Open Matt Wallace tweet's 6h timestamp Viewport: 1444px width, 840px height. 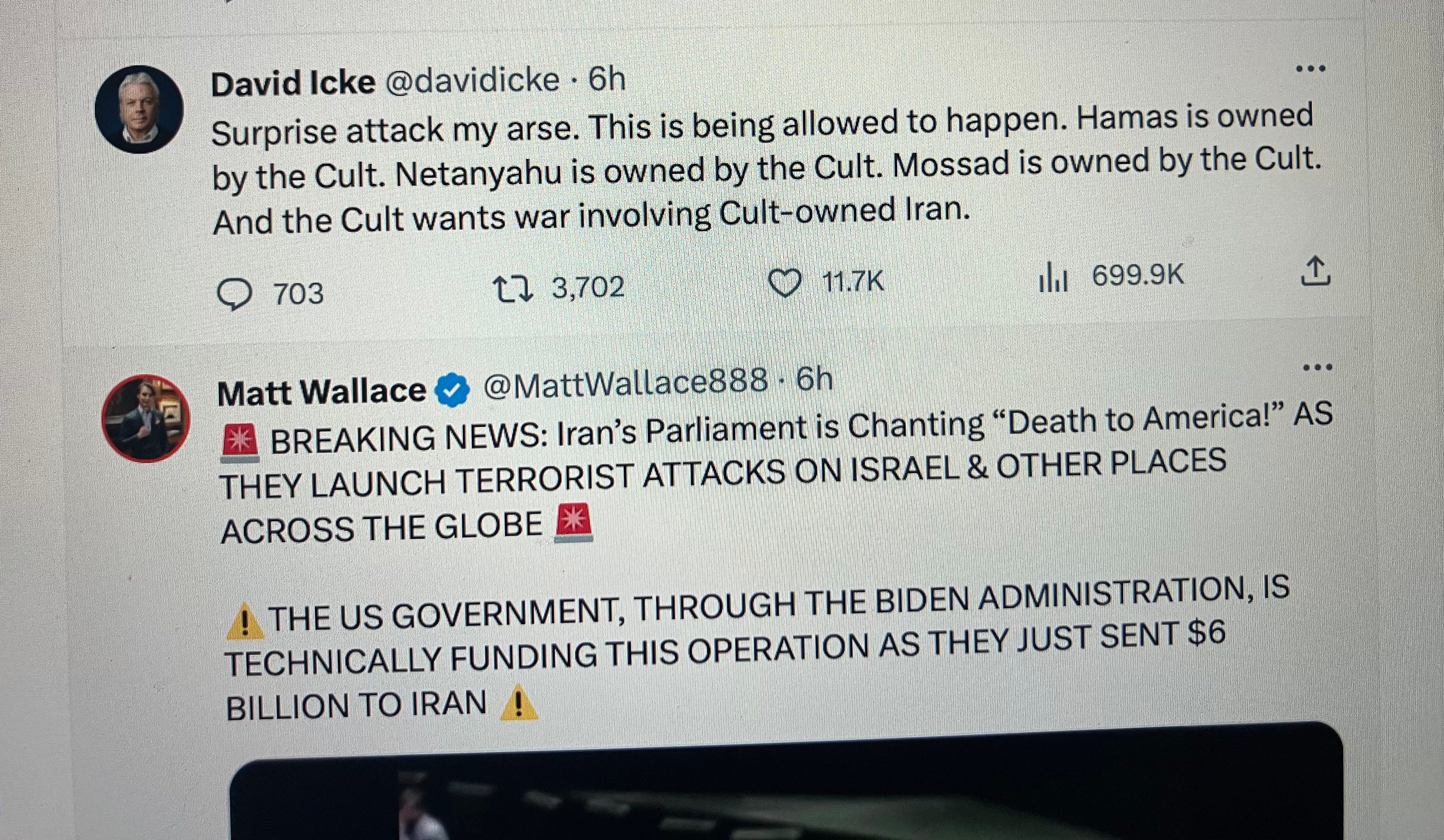click(x=814, y=379)
